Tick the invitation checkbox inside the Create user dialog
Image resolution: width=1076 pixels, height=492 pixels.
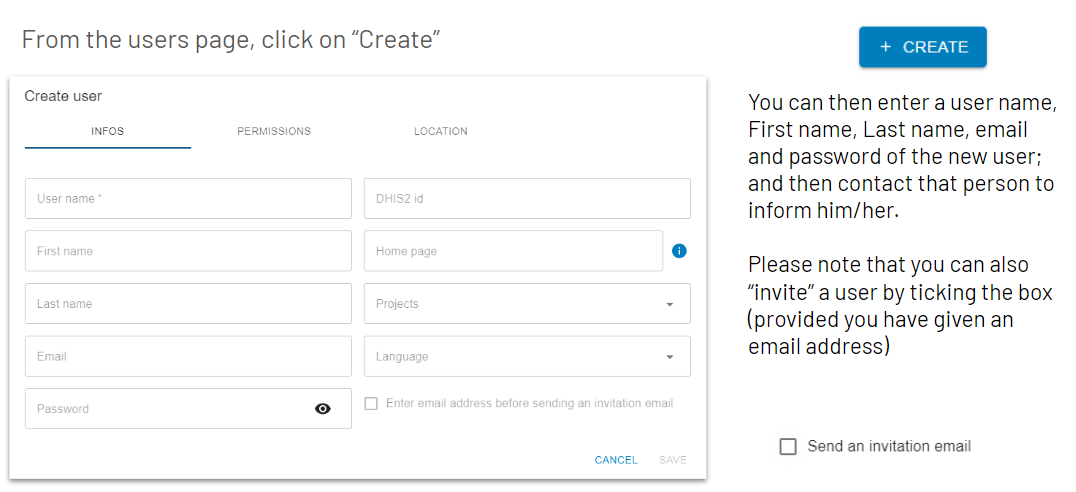[x=371, y=403]
